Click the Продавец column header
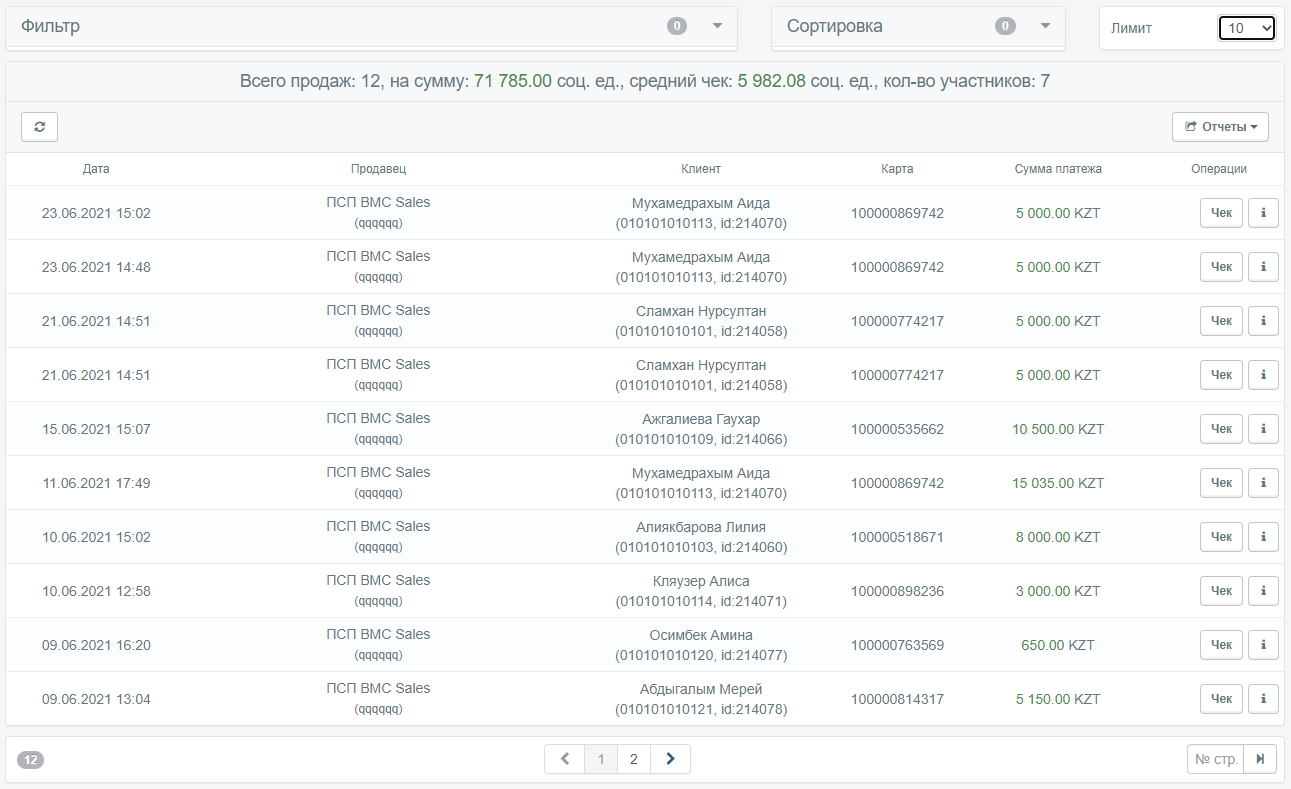Viewport: 1291px width, 789px height. pyautogui.click(x=378, y=169)
